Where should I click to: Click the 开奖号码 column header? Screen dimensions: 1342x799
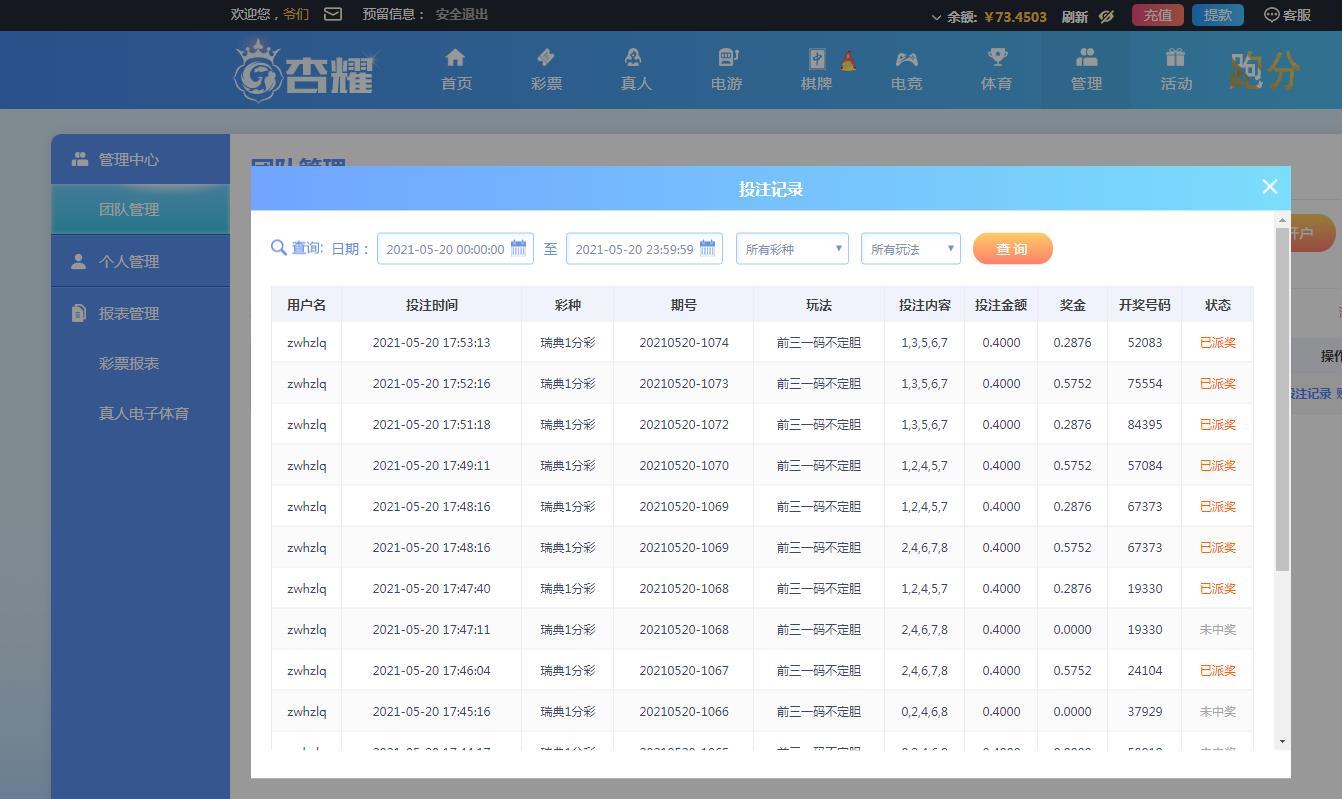[1144, 305]
